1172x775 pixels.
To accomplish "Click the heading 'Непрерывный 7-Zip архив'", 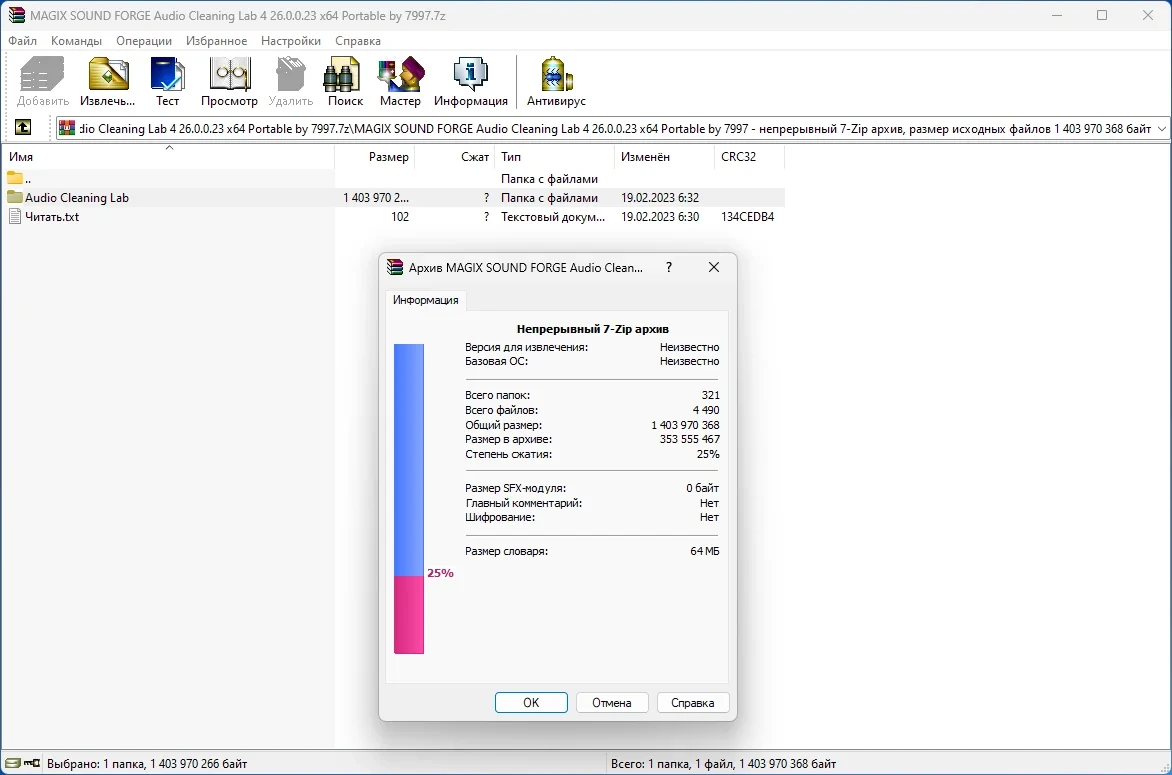I will click(593, 329).
